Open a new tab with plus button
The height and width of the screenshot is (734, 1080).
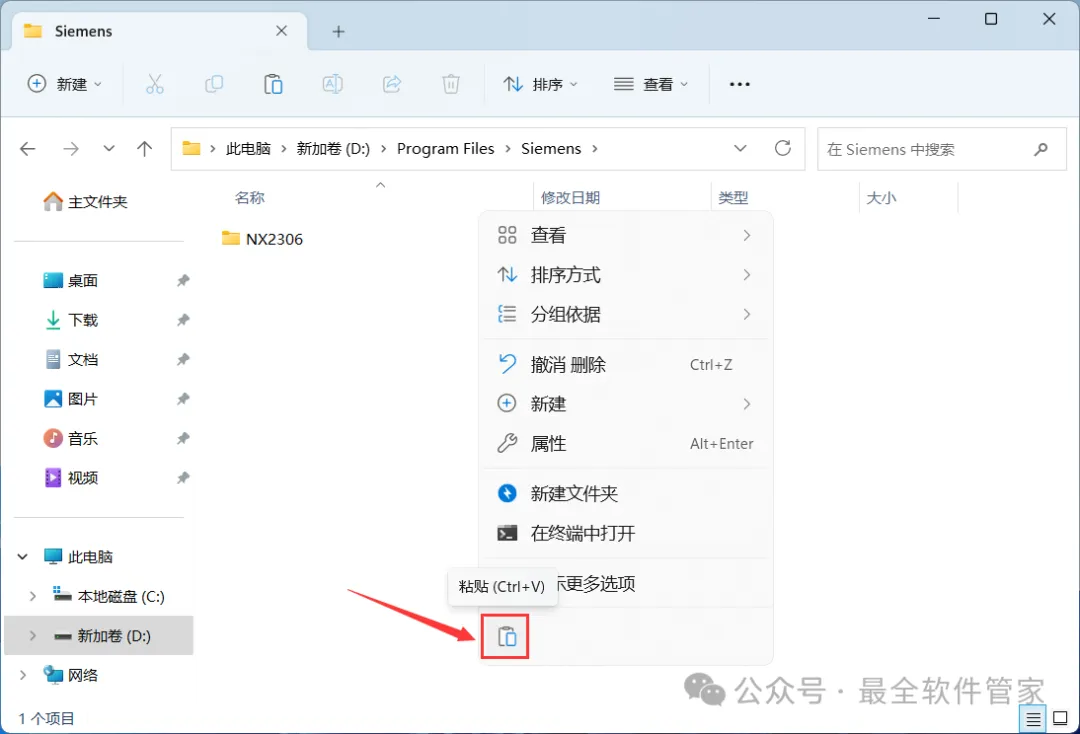click(338, 32)
